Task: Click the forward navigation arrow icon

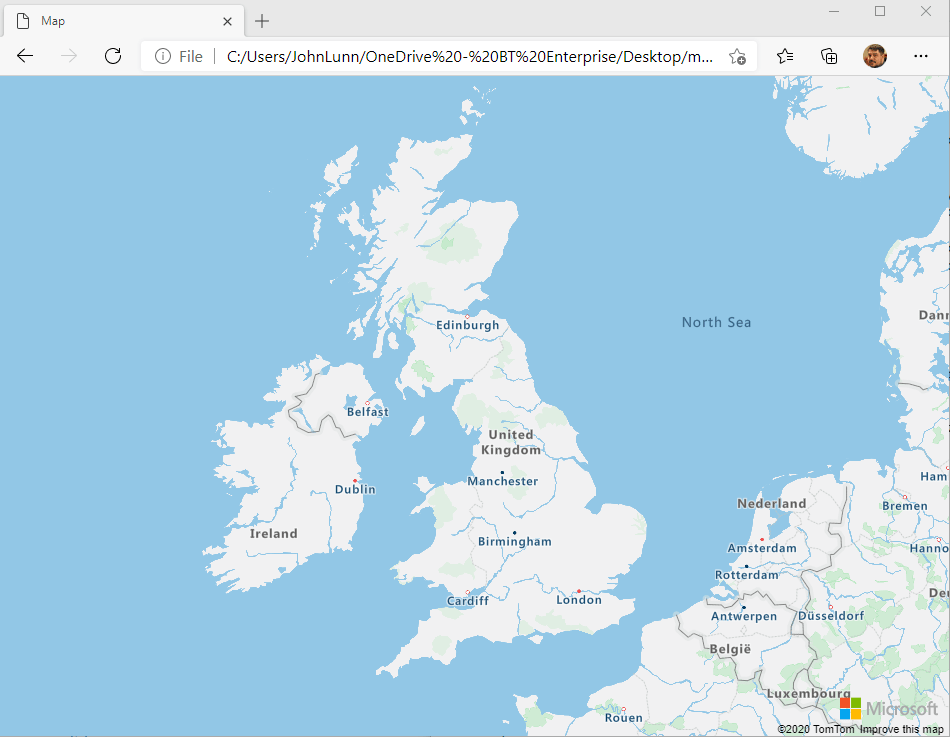Action: point(66,56)
